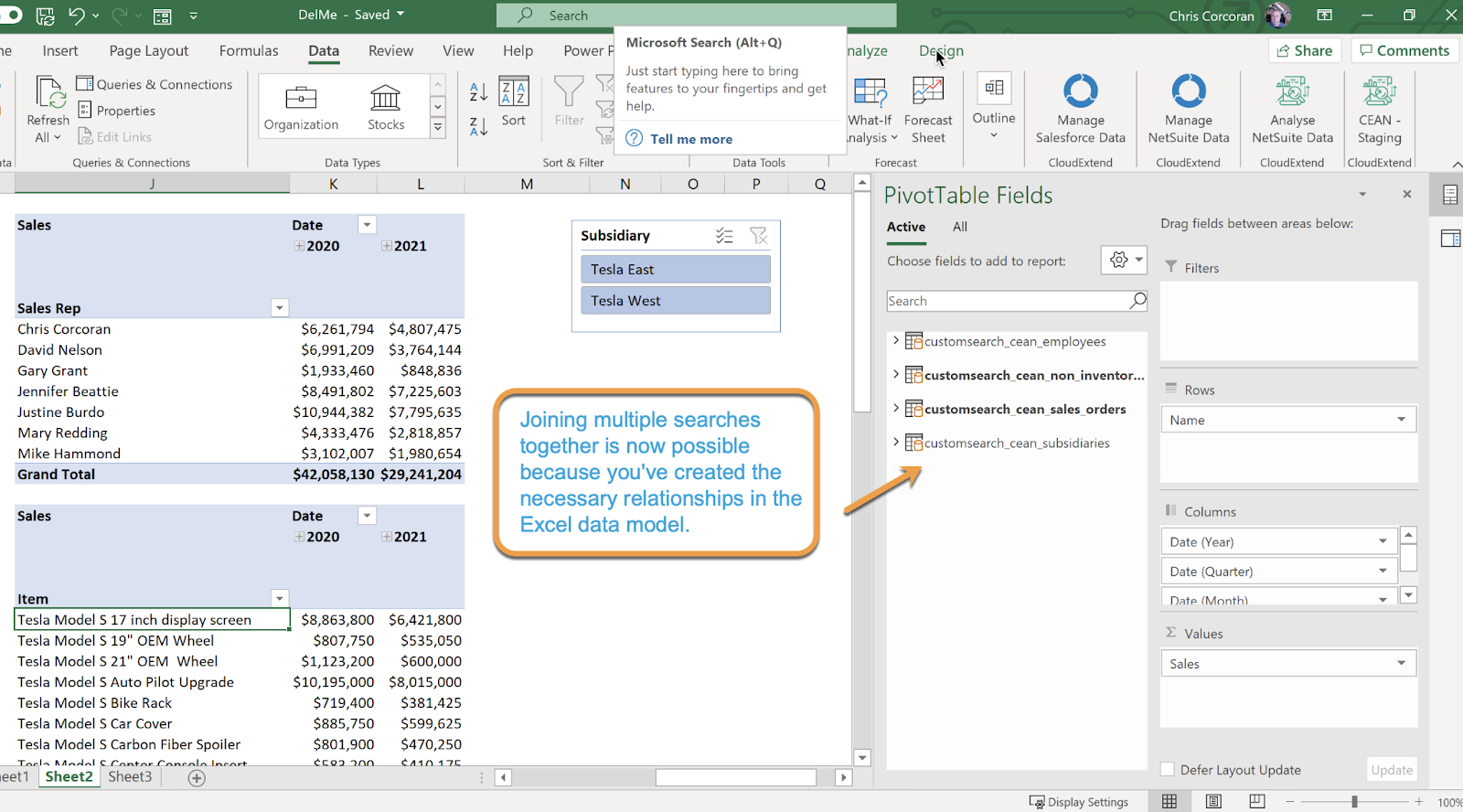Open the Review ribbon tab
1463x812 pixels.
click(x=390, y=50)
